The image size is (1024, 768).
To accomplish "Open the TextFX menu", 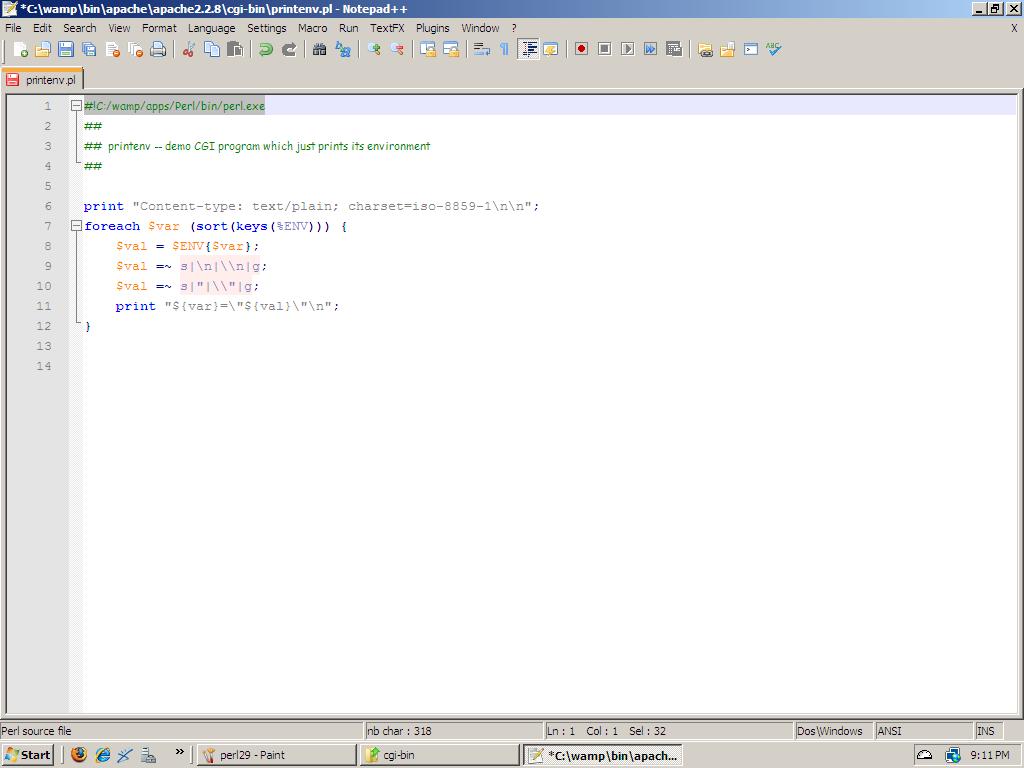I will (387, 28).
